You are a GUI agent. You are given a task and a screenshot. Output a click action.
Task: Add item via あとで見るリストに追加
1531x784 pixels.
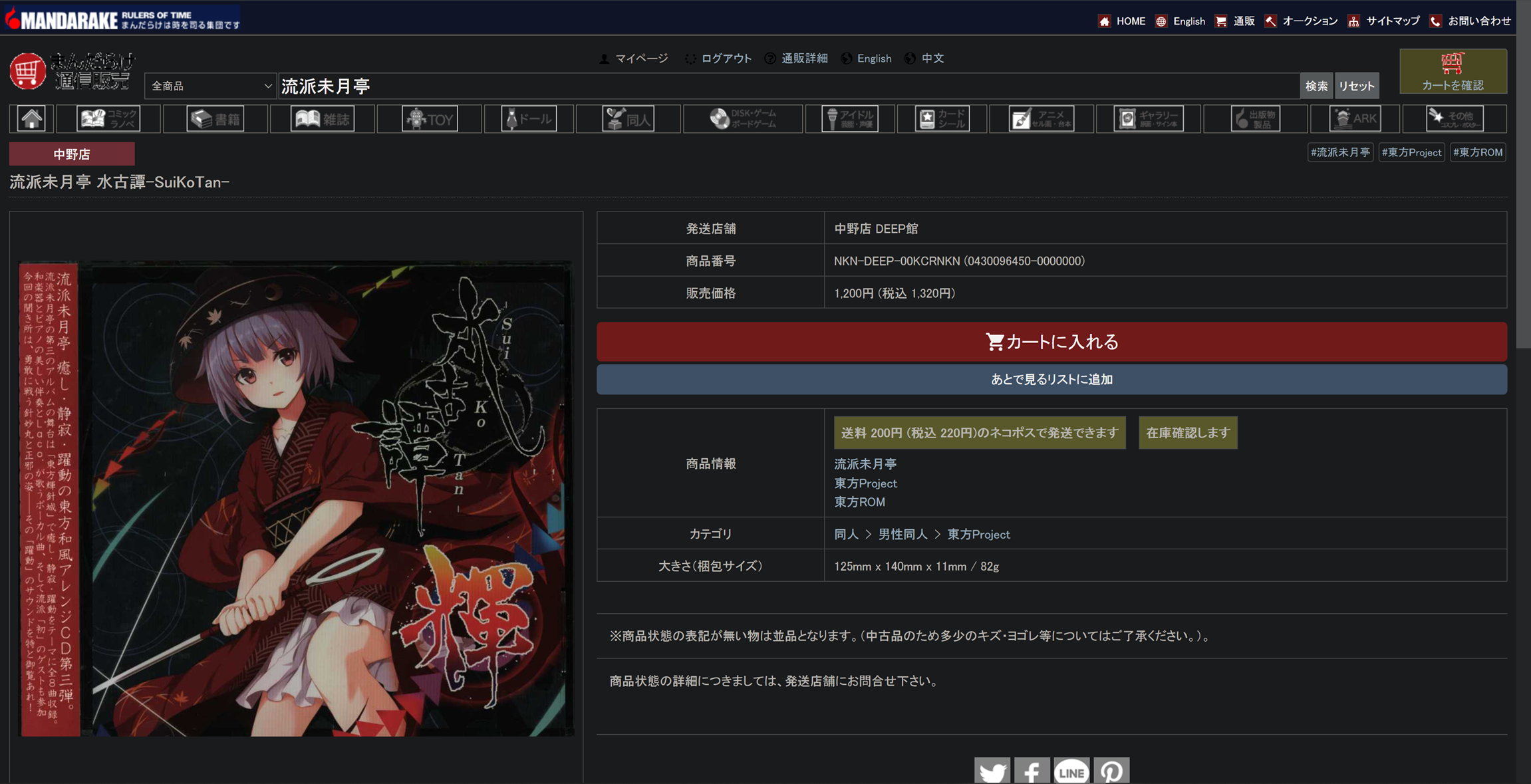click(x=1051, y=379)
